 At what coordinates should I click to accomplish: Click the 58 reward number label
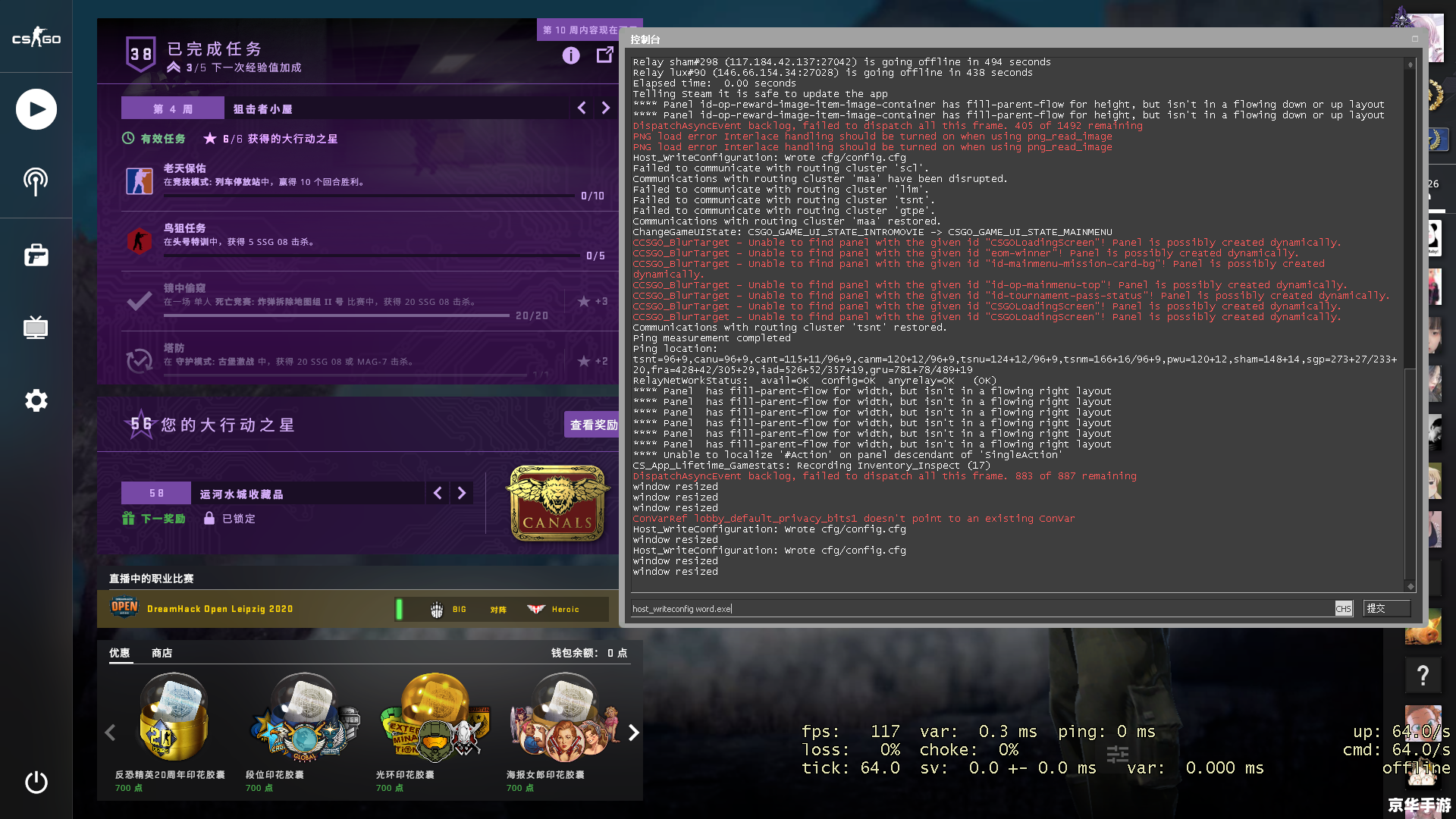[156, 493]
